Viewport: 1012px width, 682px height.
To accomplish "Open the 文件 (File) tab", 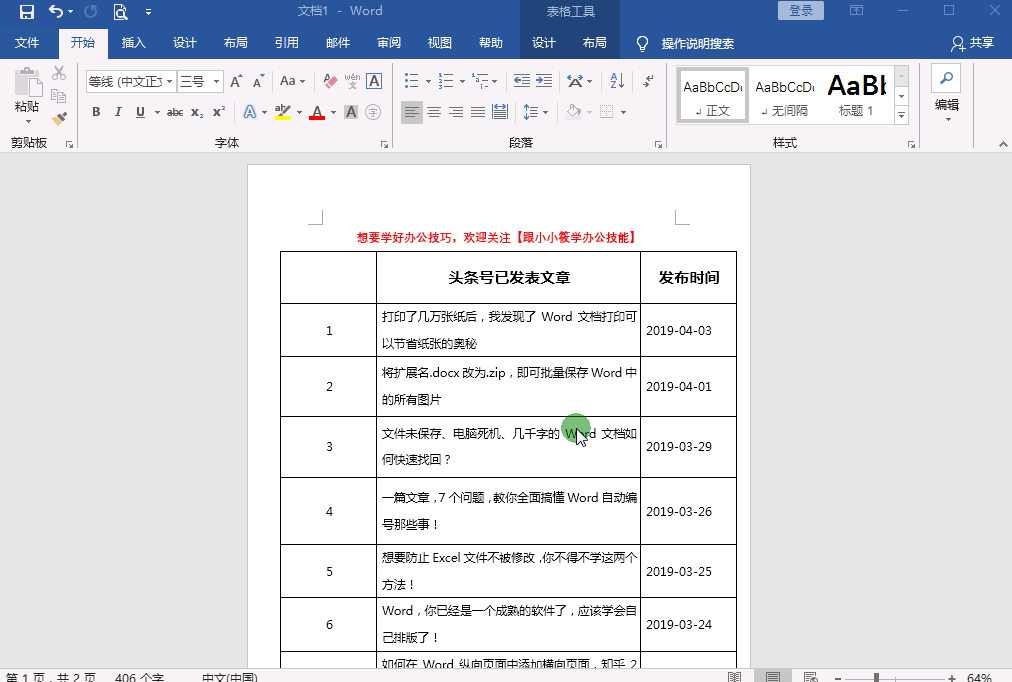I will (x=27, y=43).
